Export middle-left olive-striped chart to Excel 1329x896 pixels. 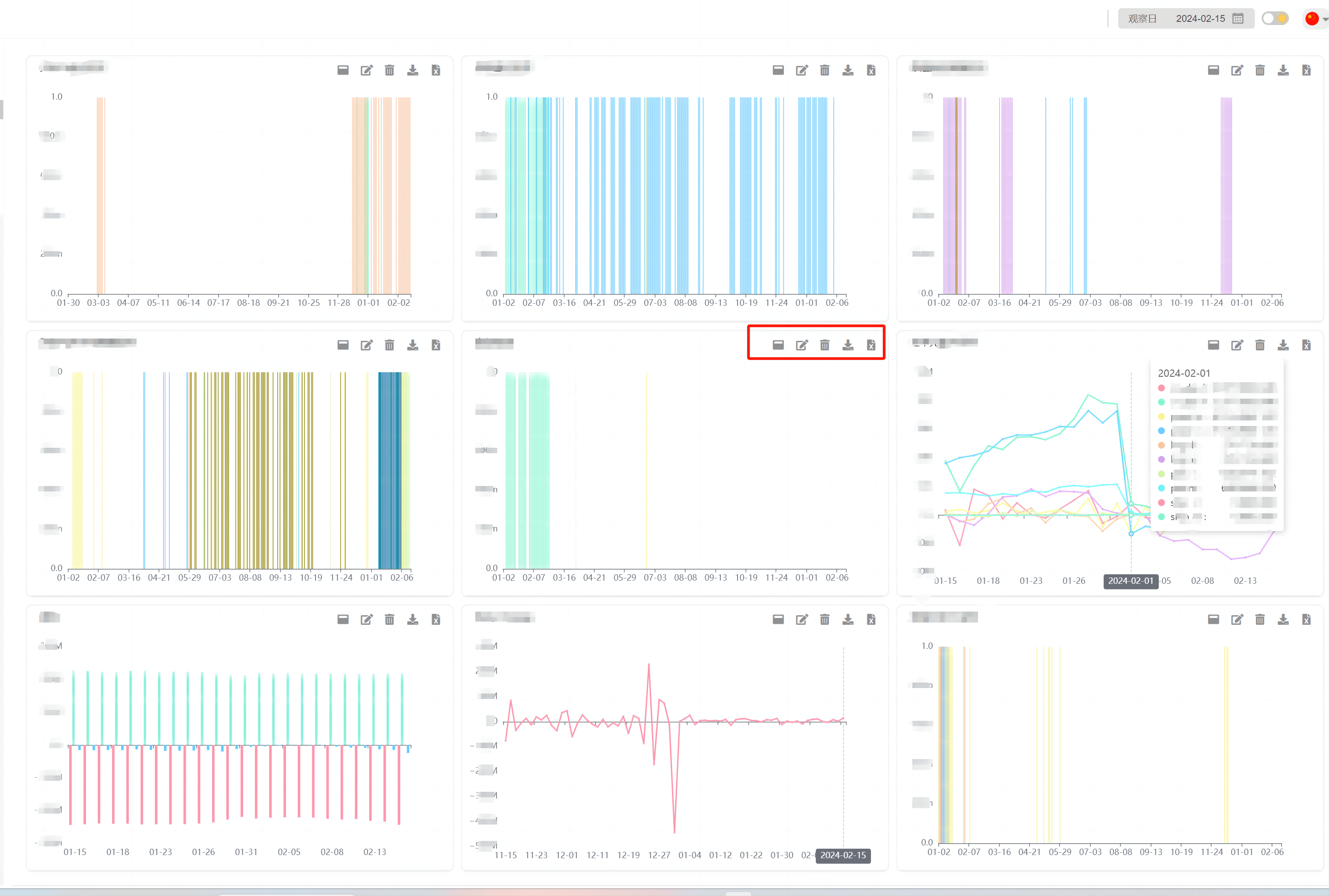tap(436, 345)
